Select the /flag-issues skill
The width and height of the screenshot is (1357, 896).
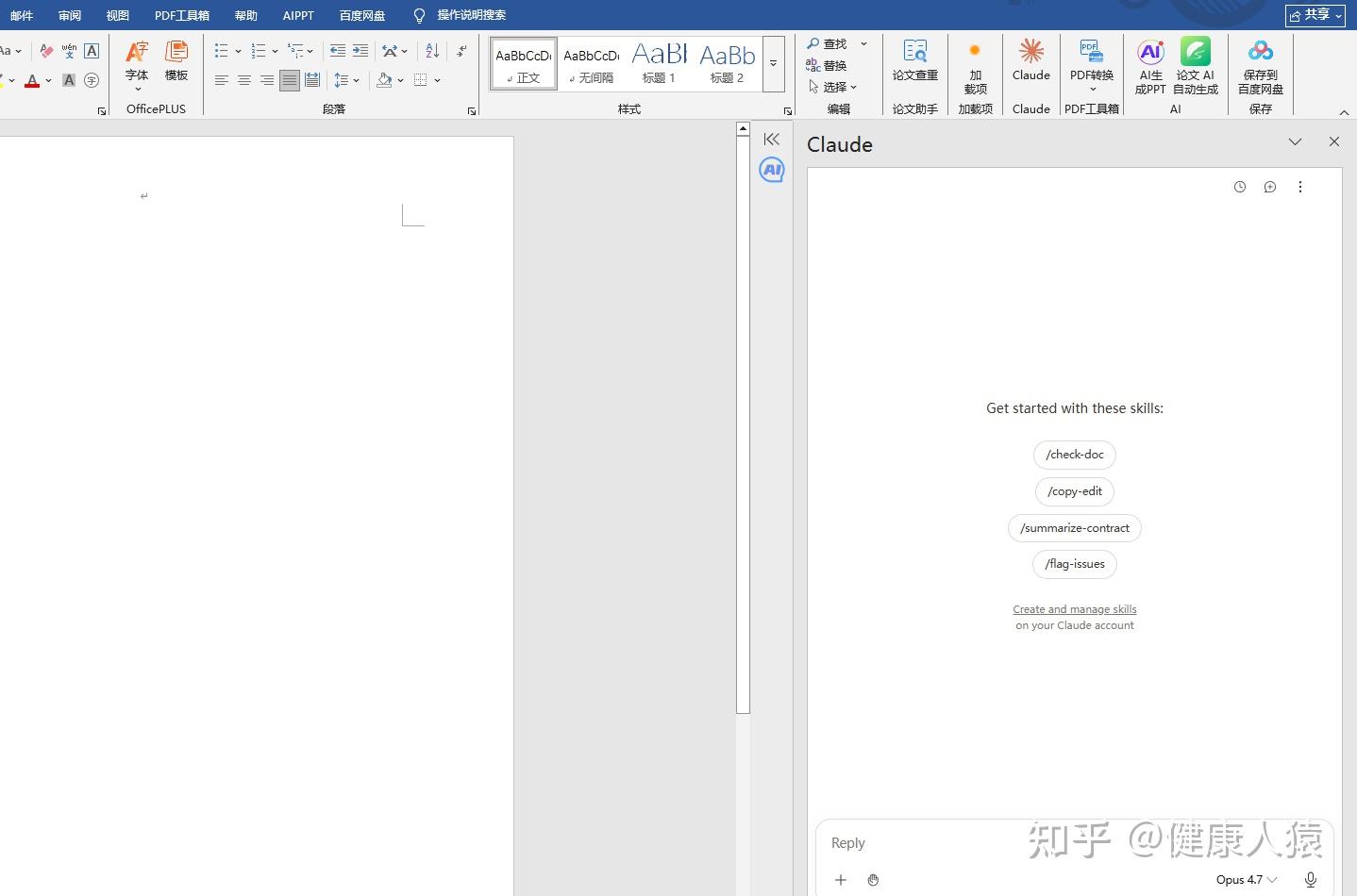point(1075,564)
